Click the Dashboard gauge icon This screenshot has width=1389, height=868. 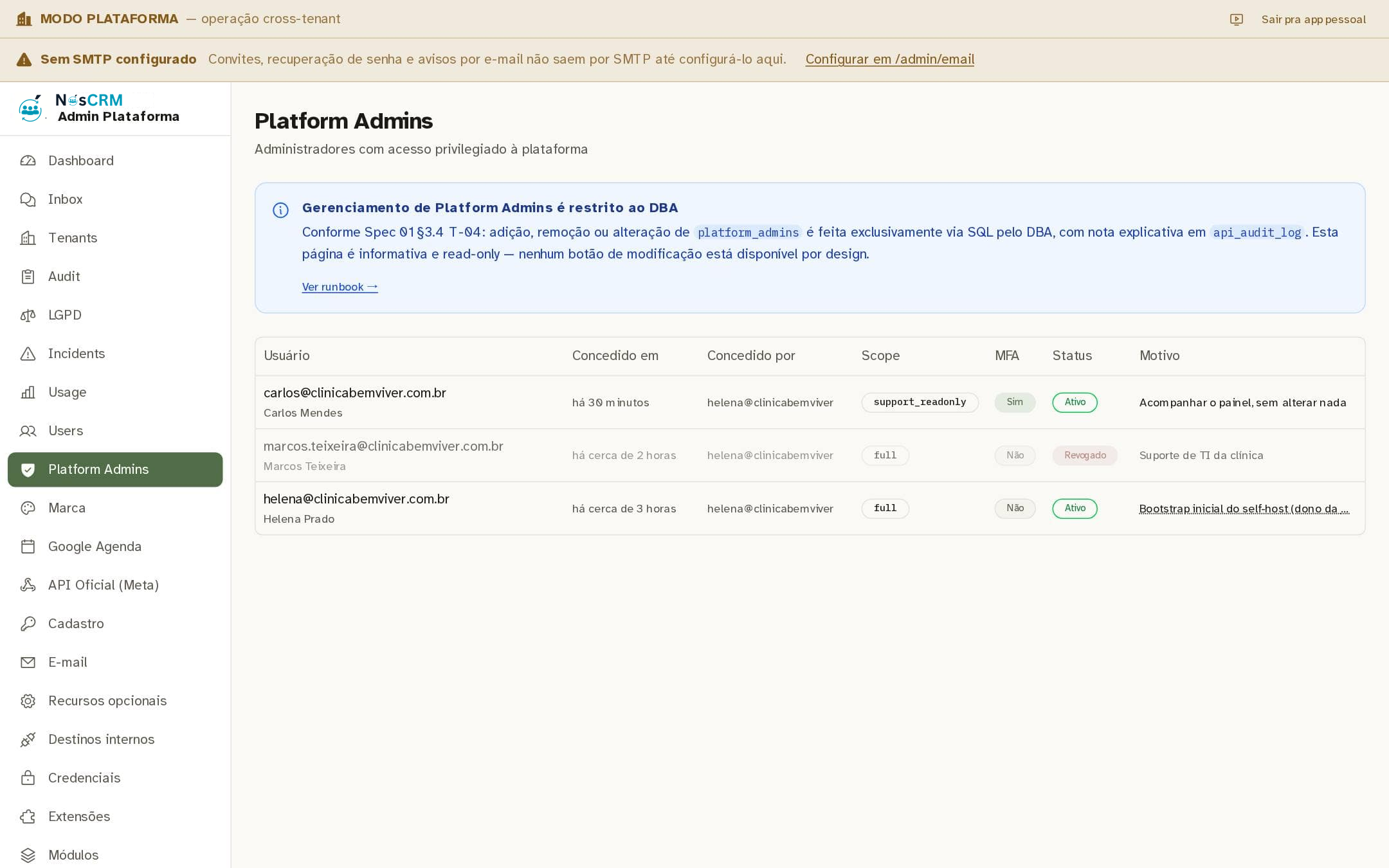pos(28,161)
